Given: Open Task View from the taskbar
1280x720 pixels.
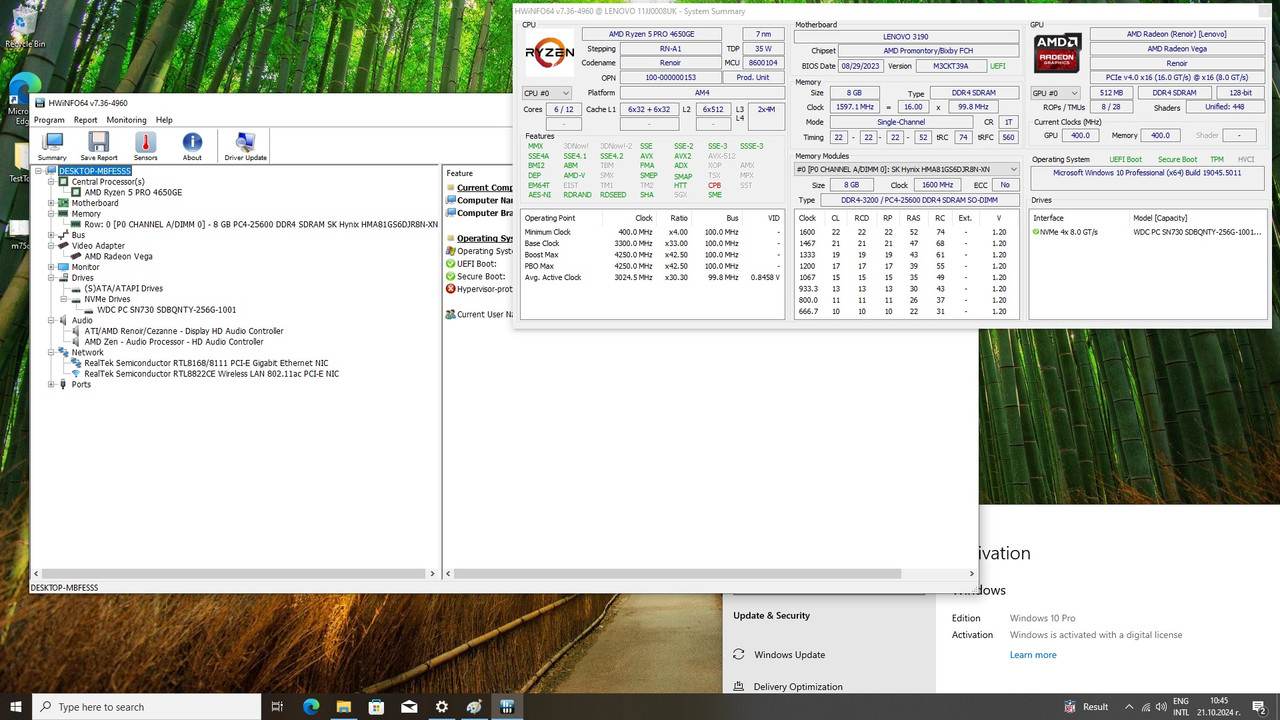Looking at the screenshot, I should (278, 706).
